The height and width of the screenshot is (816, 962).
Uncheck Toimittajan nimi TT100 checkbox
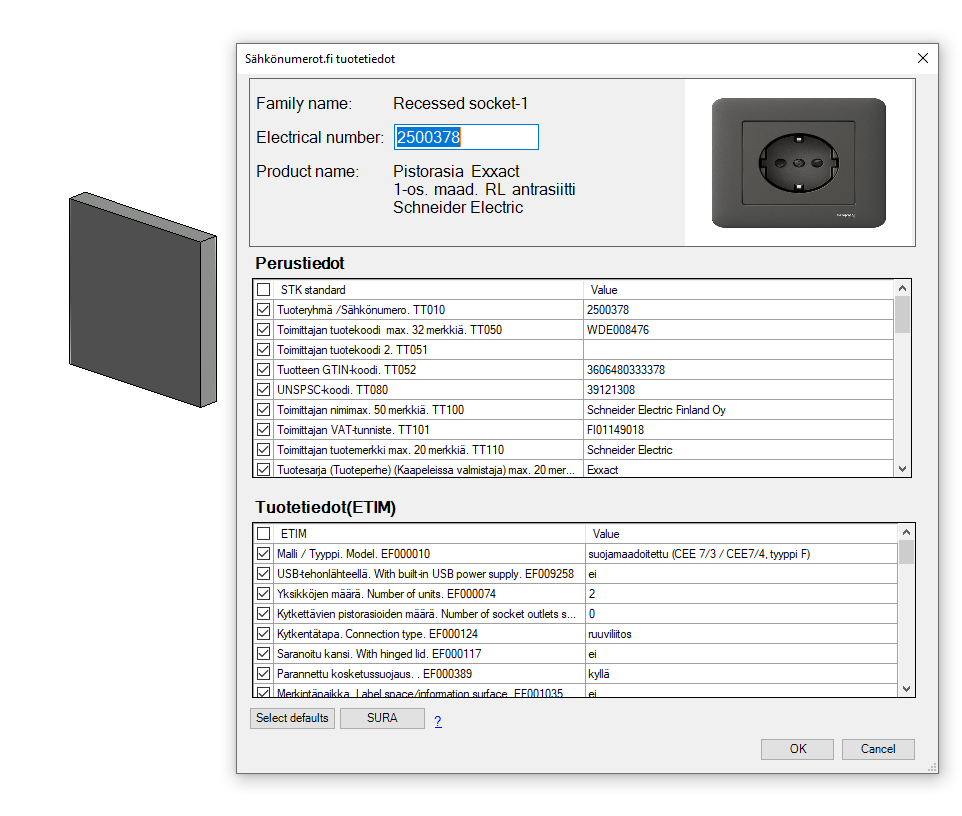pos(264,409)
